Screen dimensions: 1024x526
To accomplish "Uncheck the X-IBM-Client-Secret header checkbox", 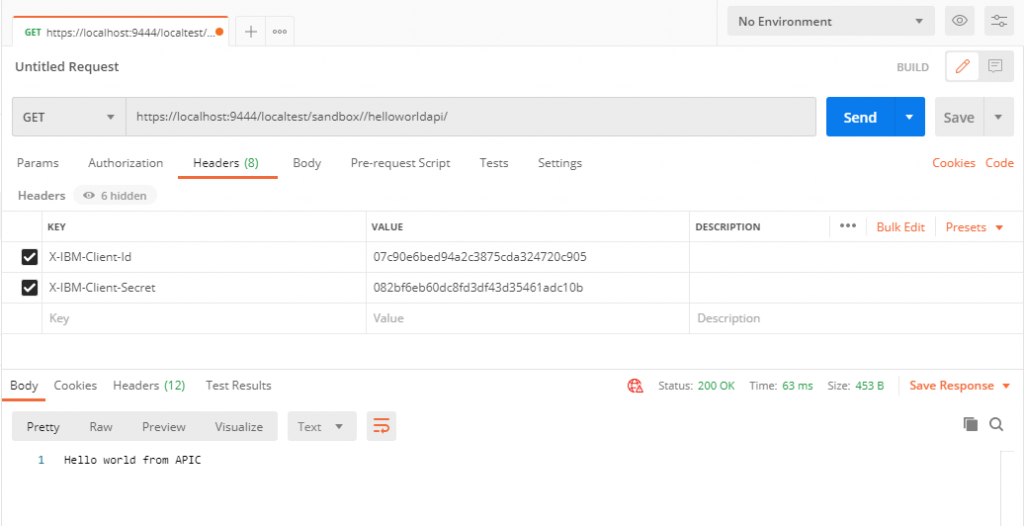I will coord(30,288).
